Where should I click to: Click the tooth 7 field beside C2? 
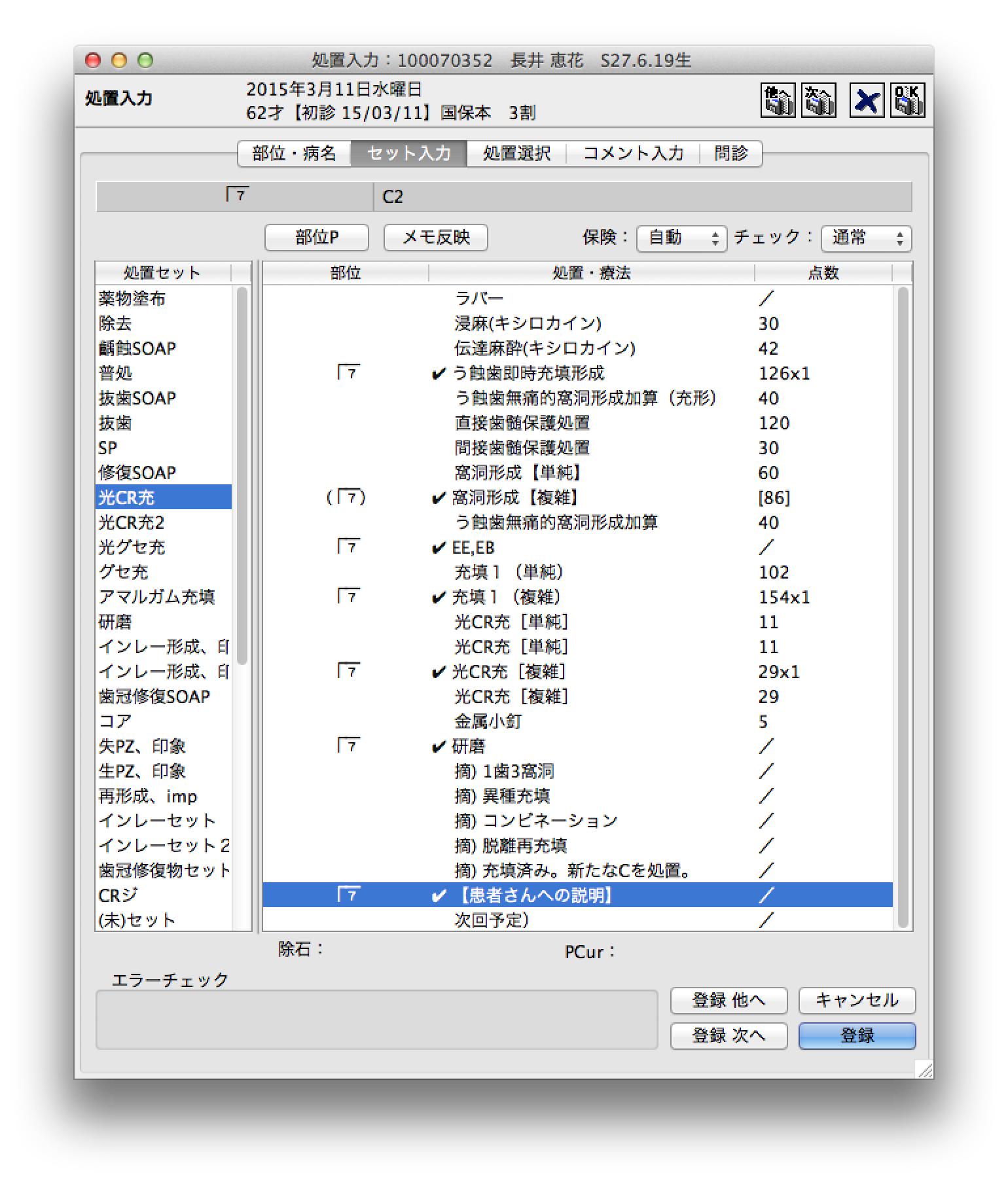point(235,196)
